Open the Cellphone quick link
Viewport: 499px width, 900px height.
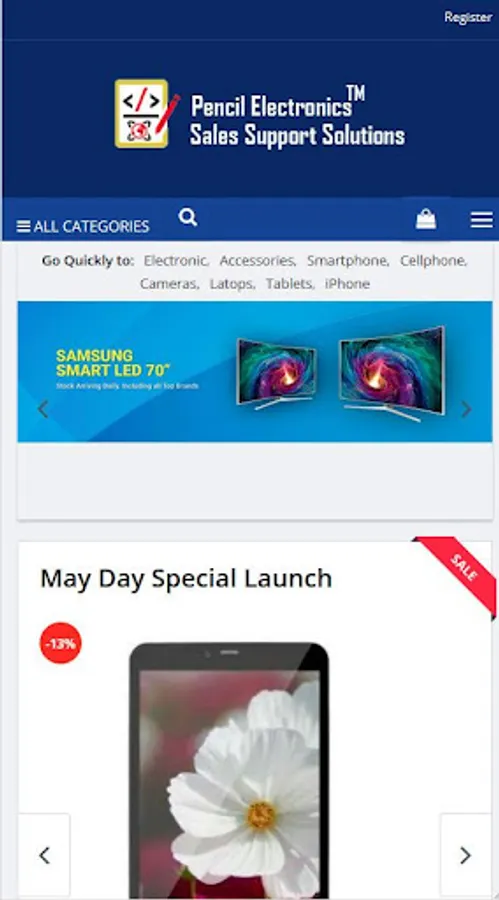coord(434,261)
